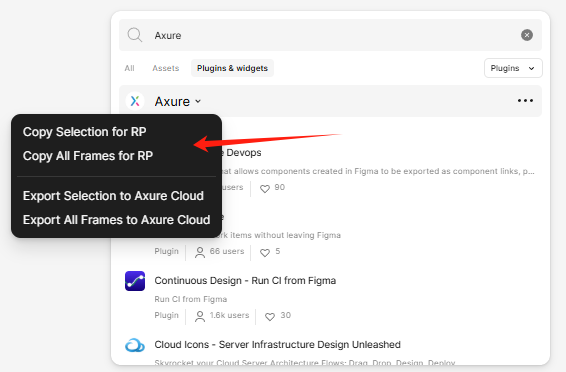Viewport: 566px width, 372px height.
Task: Choose Copy All Frames for RP
Action: [88, 156]
